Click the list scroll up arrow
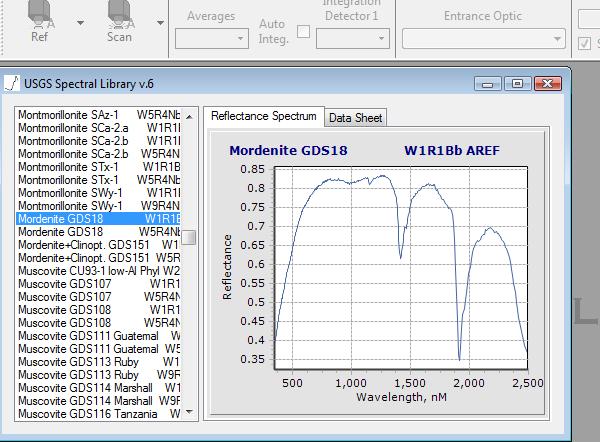This screenshot has width=600, height=442. pos(189,116)
